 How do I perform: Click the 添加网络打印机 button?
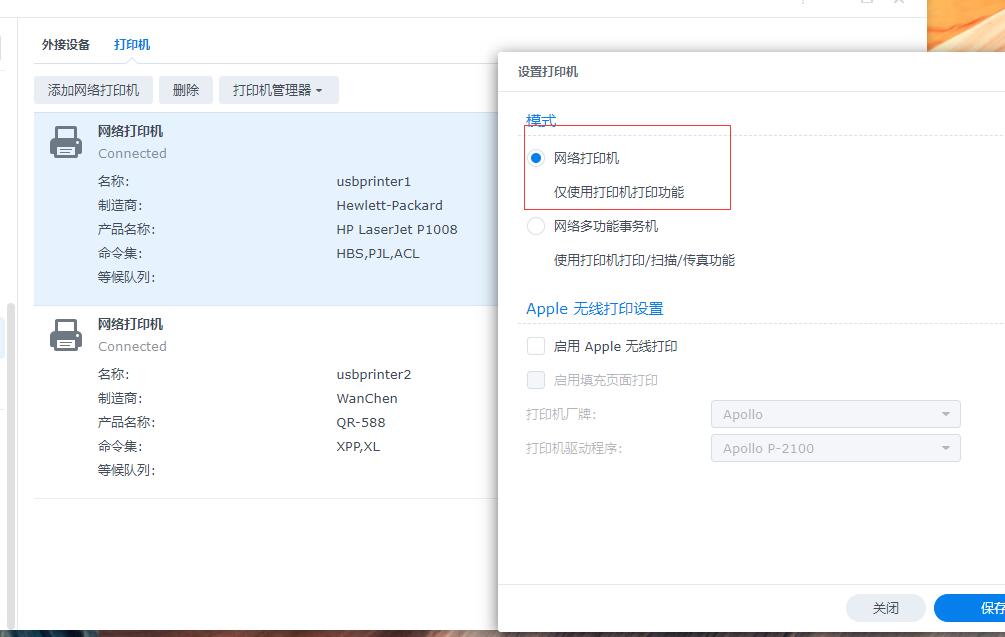click(x=93, y=89)
